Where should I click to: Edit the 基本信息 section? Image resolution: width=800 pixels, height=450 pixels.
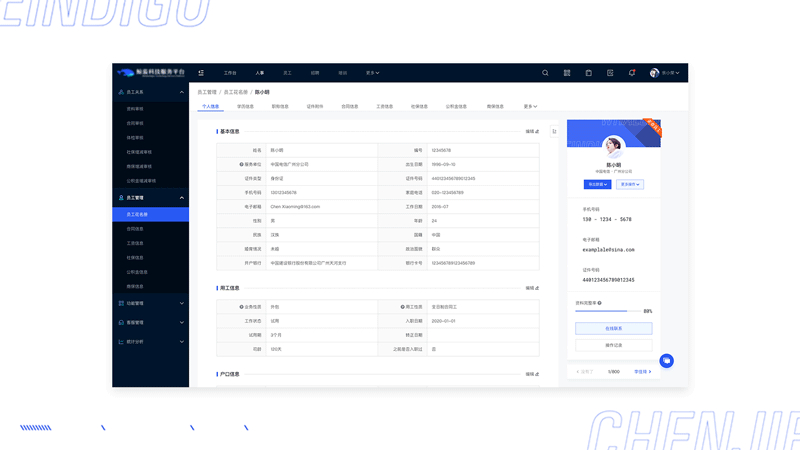tap(532, 131)
